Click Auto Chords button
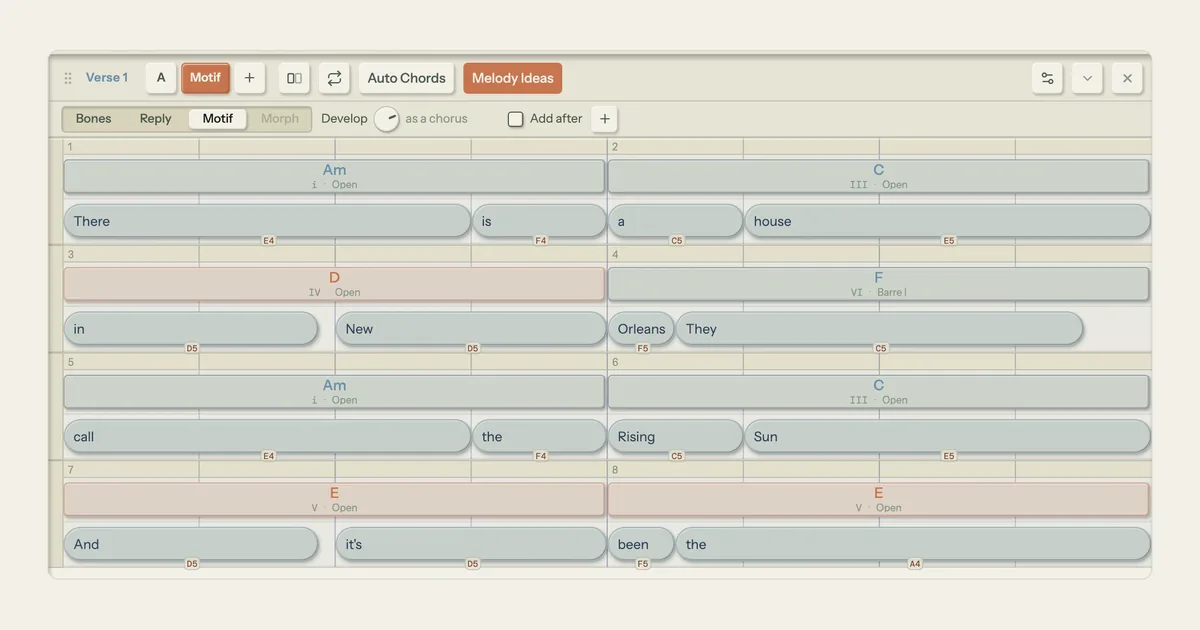Screen dimensions: 1200x630 406,78
